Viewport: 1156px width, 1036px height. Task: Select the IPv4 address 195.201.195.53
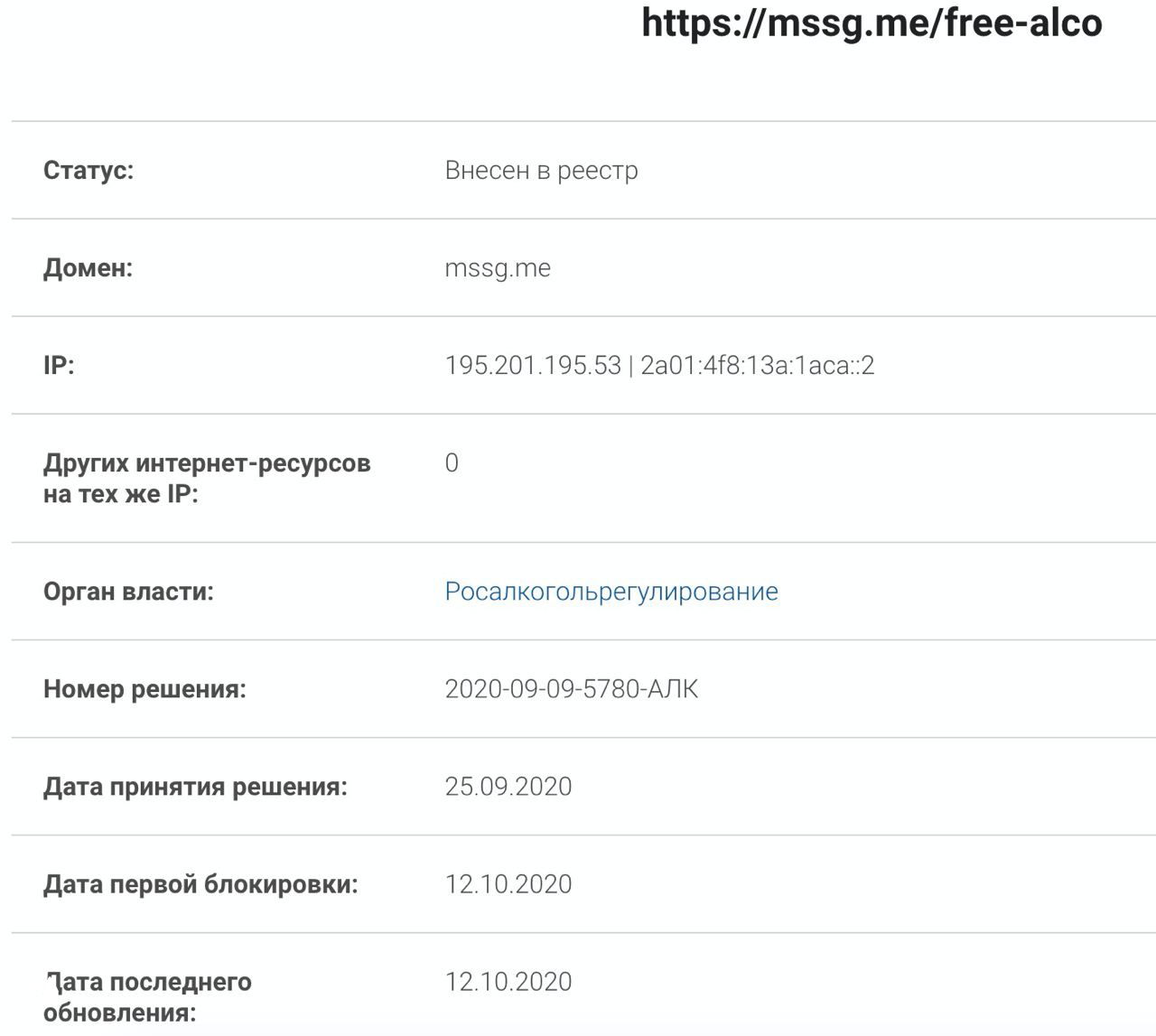click(533, 365)
